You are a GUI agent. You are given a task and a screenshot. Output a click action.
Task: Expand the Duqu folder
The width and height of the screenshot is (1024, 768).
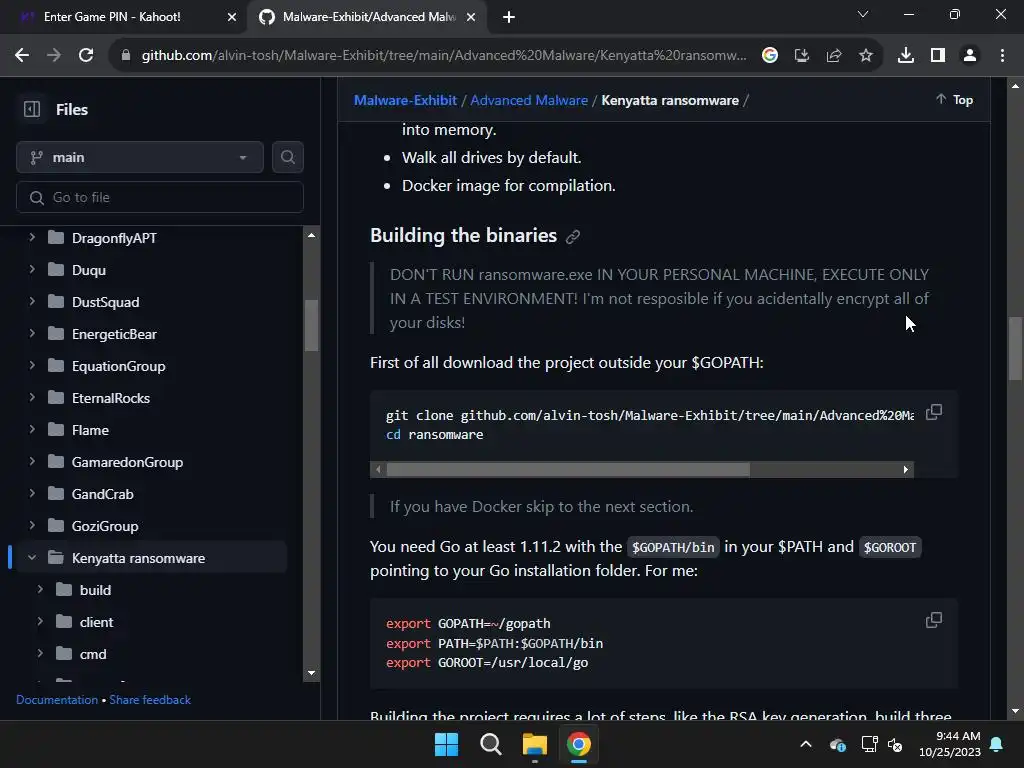coord(31,270)
